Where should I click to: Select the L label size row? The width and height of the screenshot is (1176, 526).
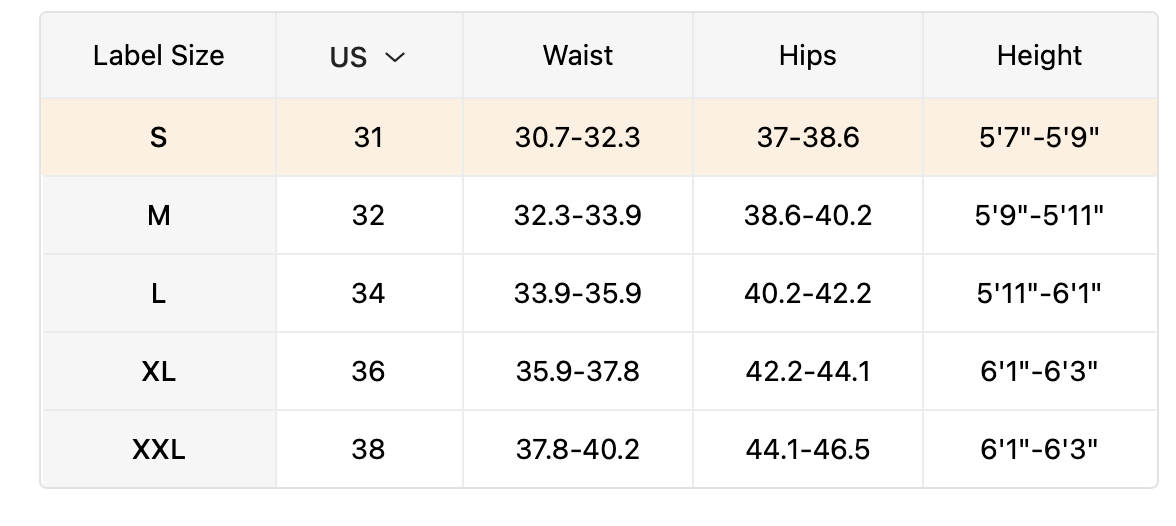(x=158, y=293)
